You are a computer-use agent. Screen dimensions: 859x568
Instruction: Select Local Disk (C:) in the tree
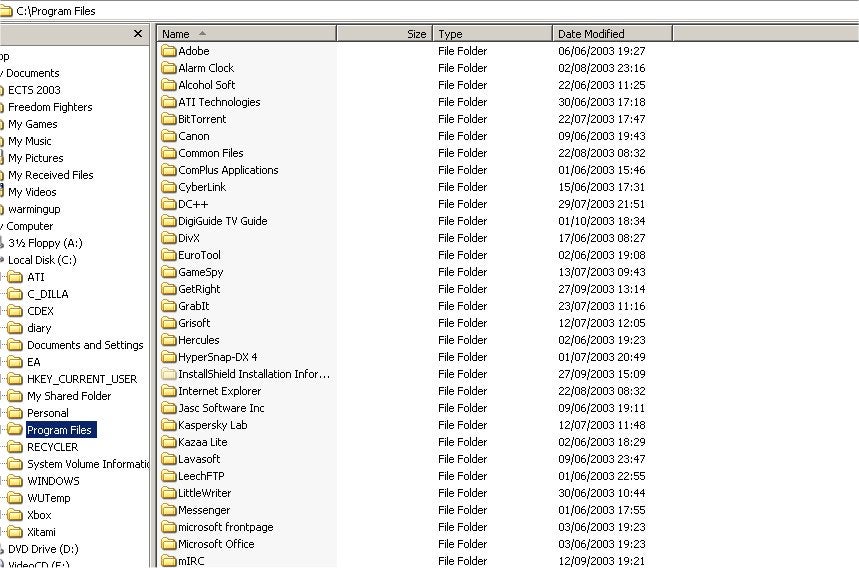click(x=42, y=260)
